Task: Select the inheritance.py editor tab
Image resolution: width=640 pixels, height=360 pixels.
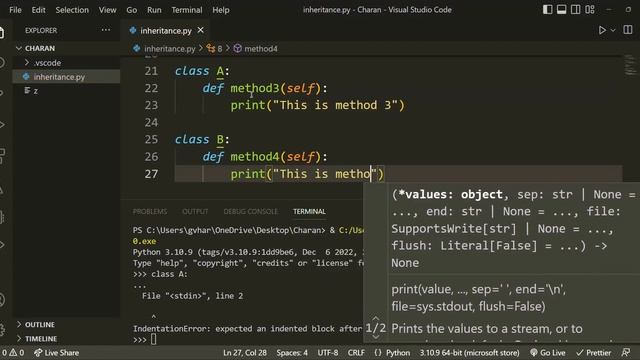Action: point(166,31)
